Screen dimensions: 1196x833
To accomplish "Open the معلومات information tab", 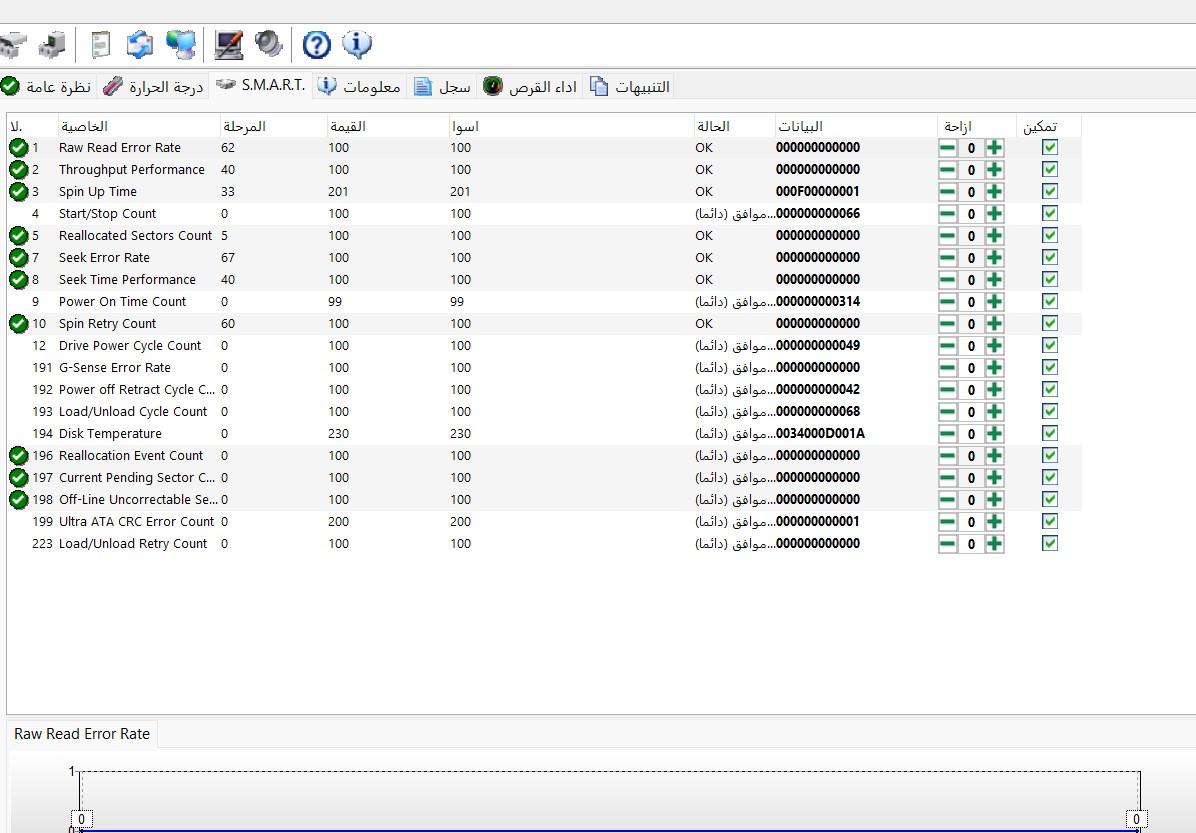I will [359, 86].
